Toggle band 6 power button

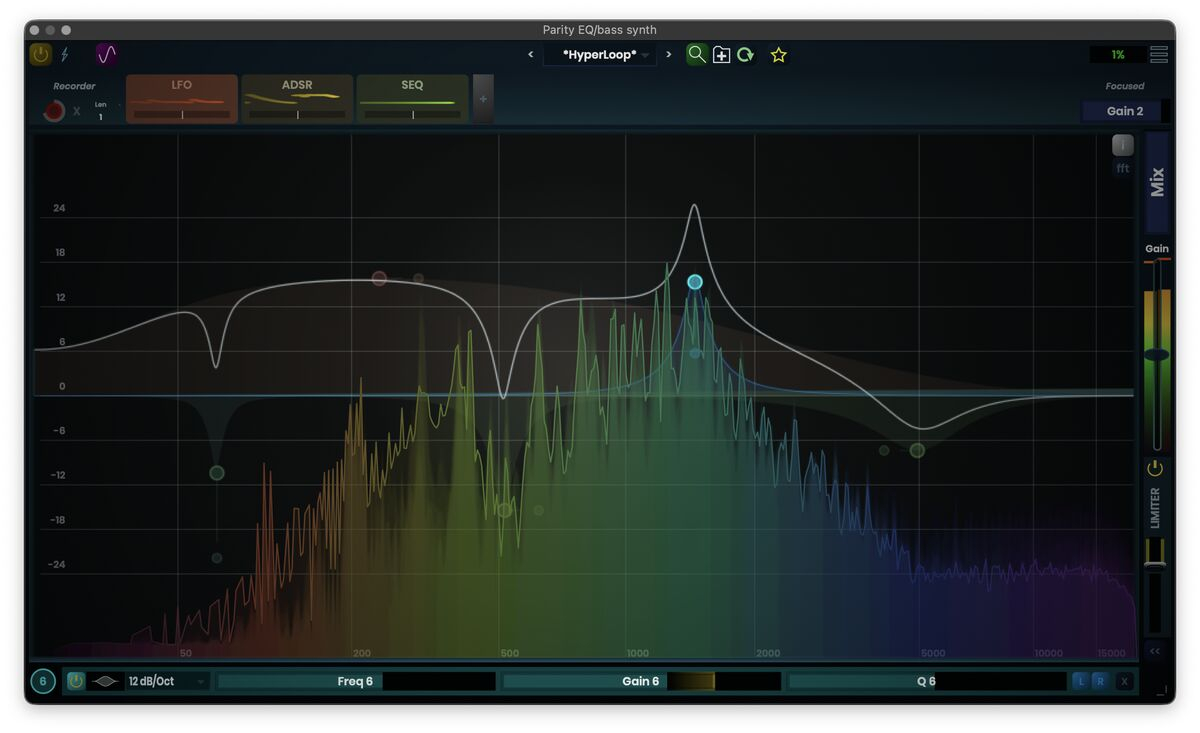[76, 681]
